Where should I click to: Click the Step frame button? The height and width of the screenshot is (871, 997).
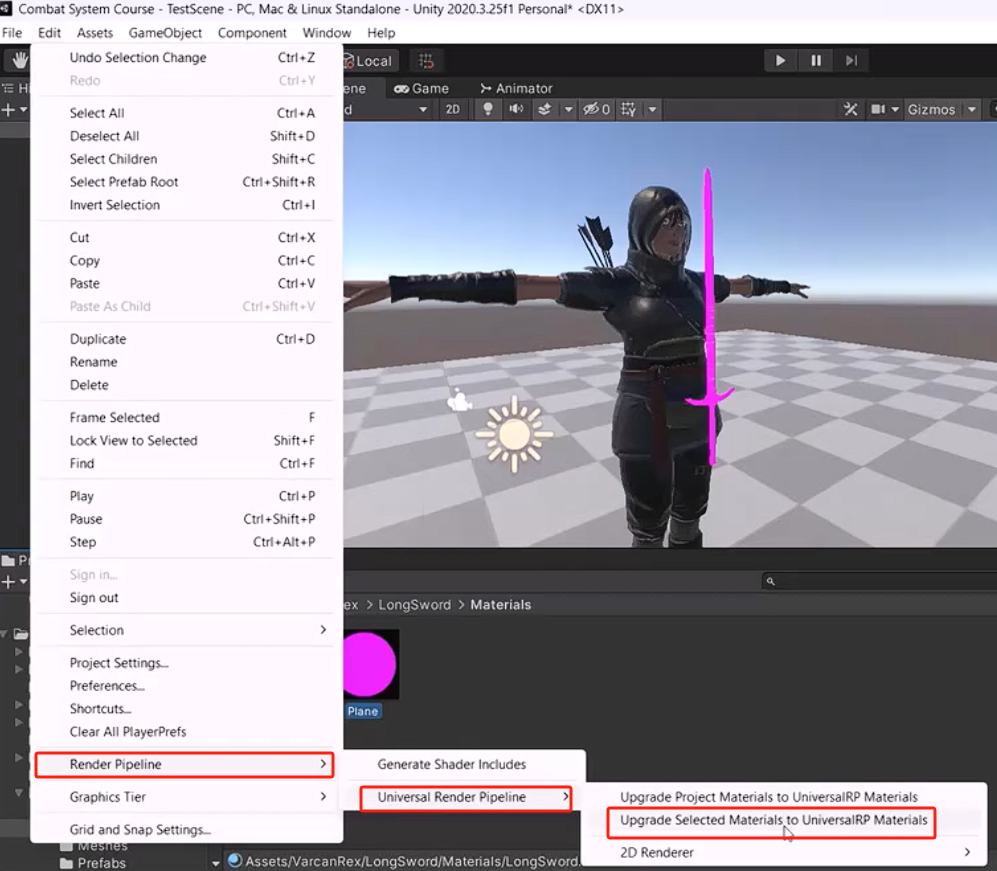tap(851, 60)
